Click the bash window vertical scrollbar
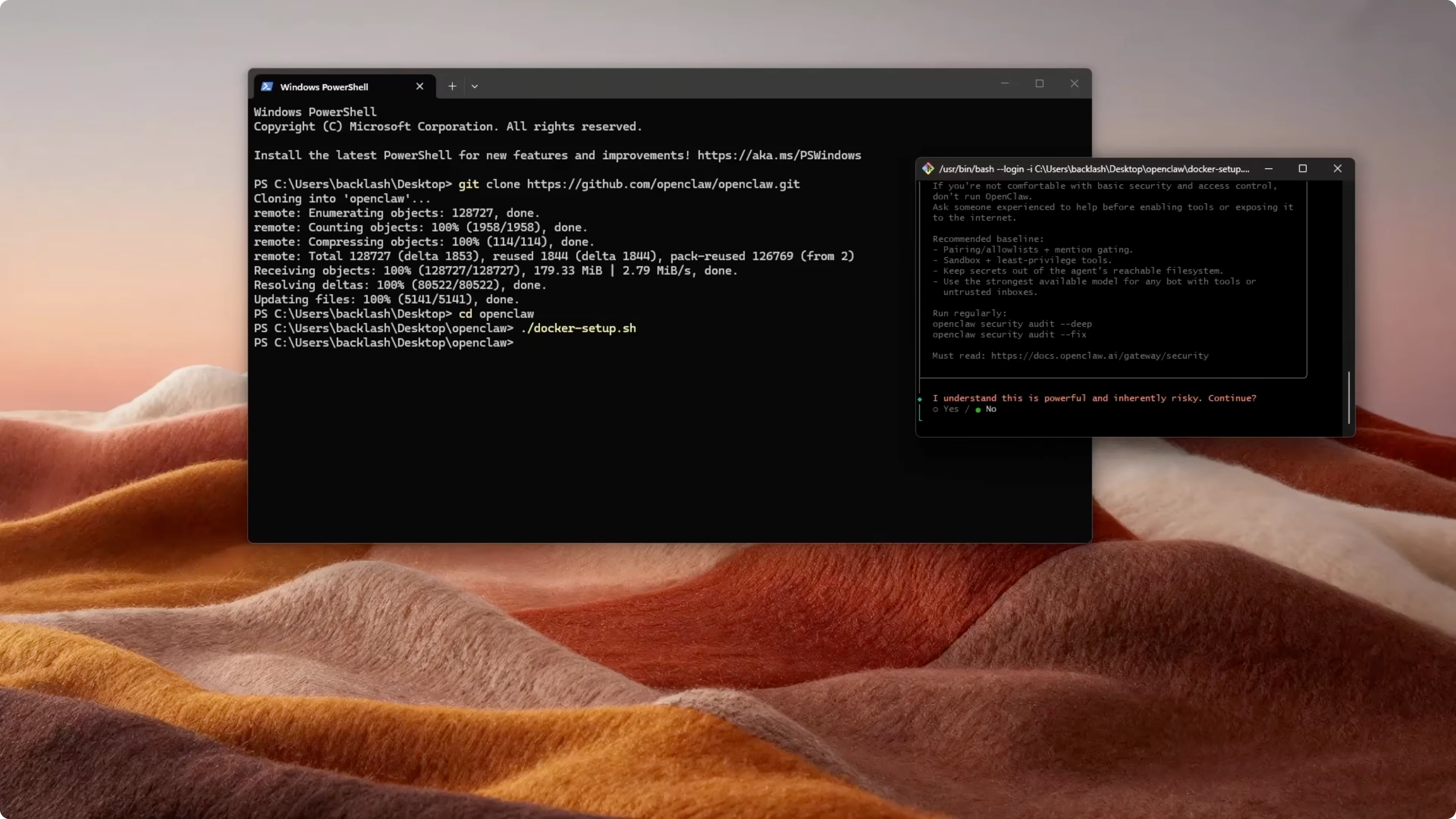The image size is (1456, 819). [x=1349, y=397]
